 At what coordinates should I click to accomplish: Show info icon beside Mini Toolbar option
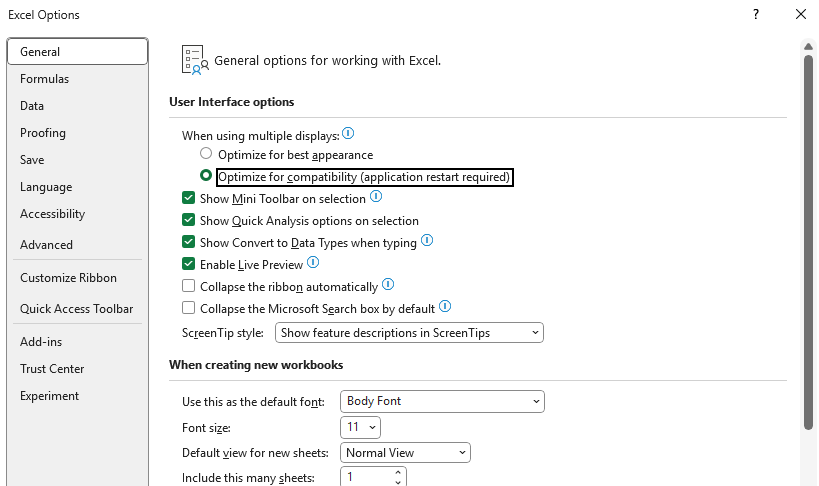click(376, 196)
